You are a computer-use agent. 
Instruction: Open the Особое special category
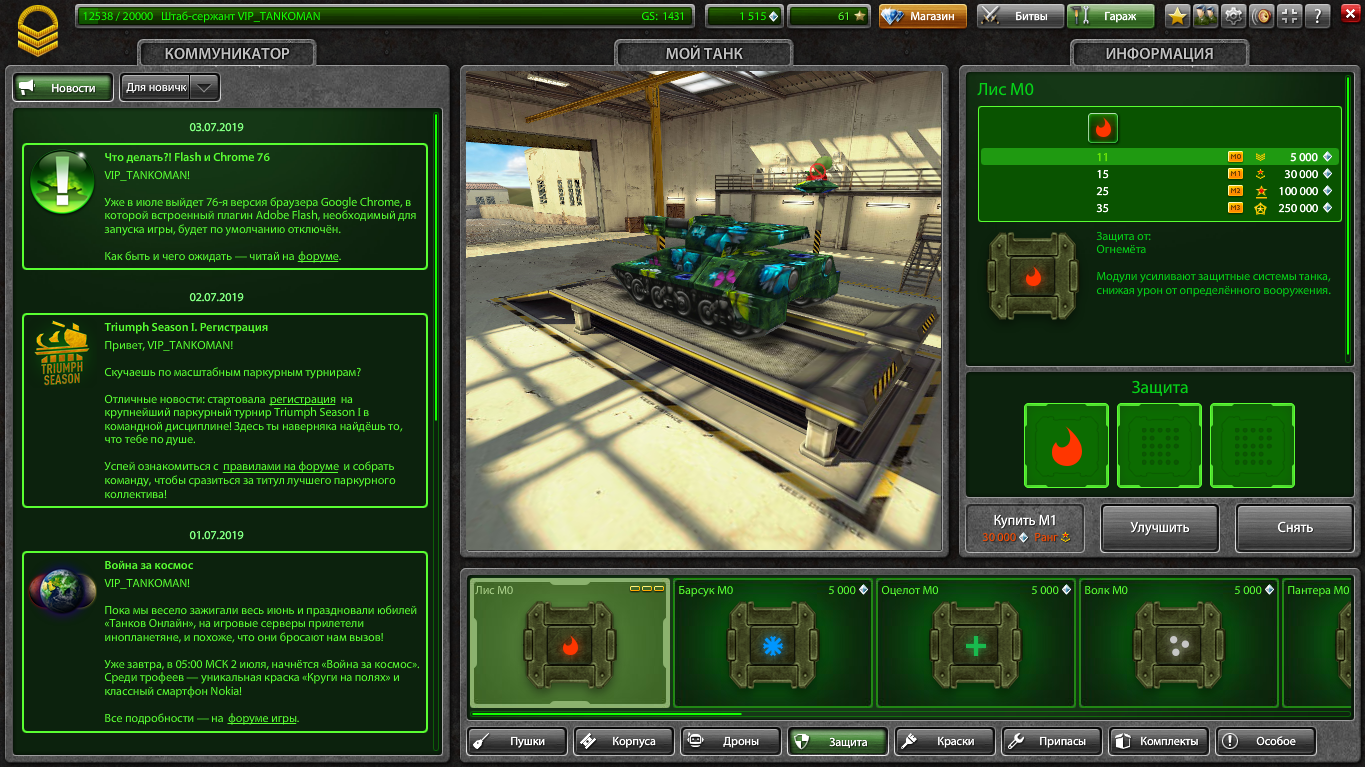[x=1266, y=741]
